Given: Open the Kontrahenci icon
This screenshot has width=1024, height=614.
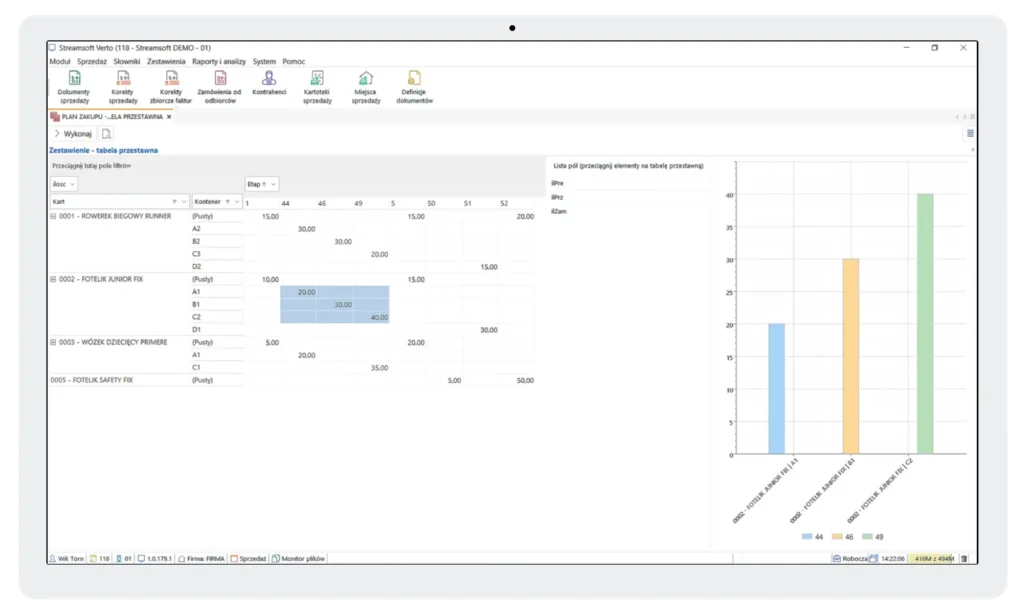Looking at the screenshot, I should 269,79.
